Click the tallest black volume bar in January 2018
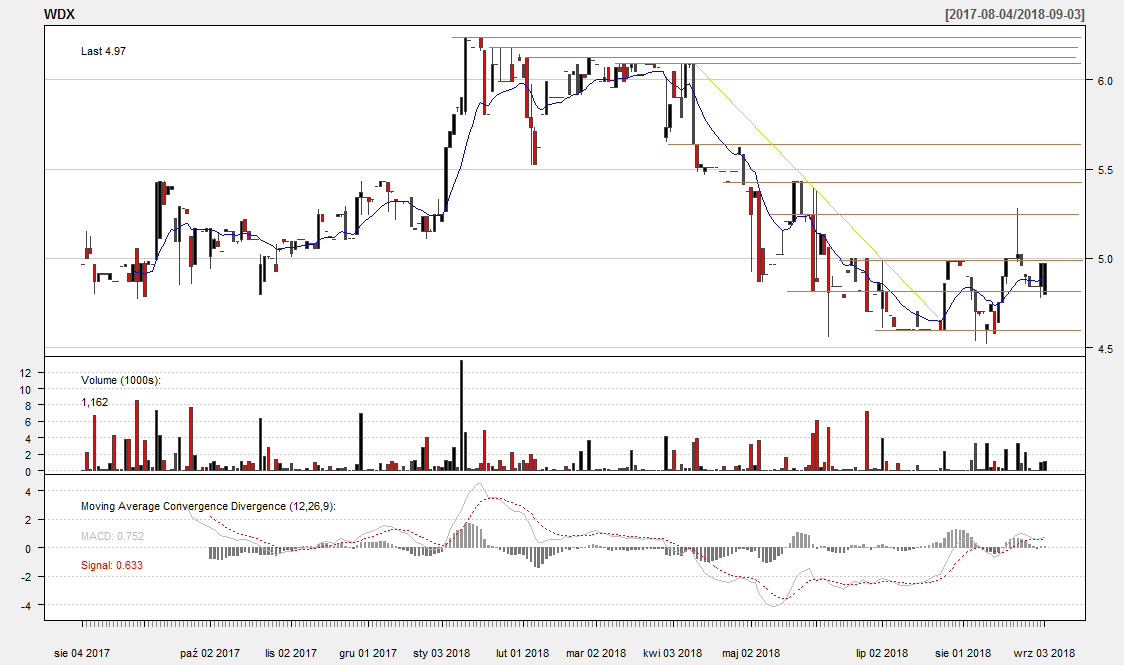Screen dimensions: 1124x665 pyautogui.click(x=461, y=415)
